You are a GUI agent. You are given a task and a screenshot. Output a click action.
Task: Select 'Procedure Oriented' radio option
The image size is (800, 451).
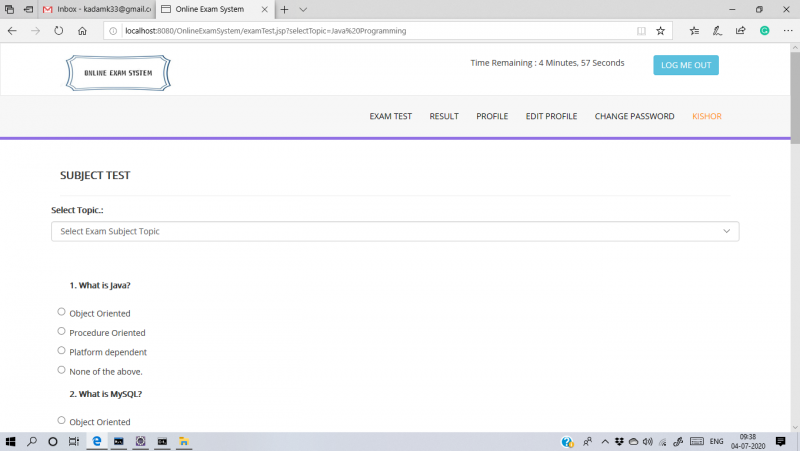[61, 331]
